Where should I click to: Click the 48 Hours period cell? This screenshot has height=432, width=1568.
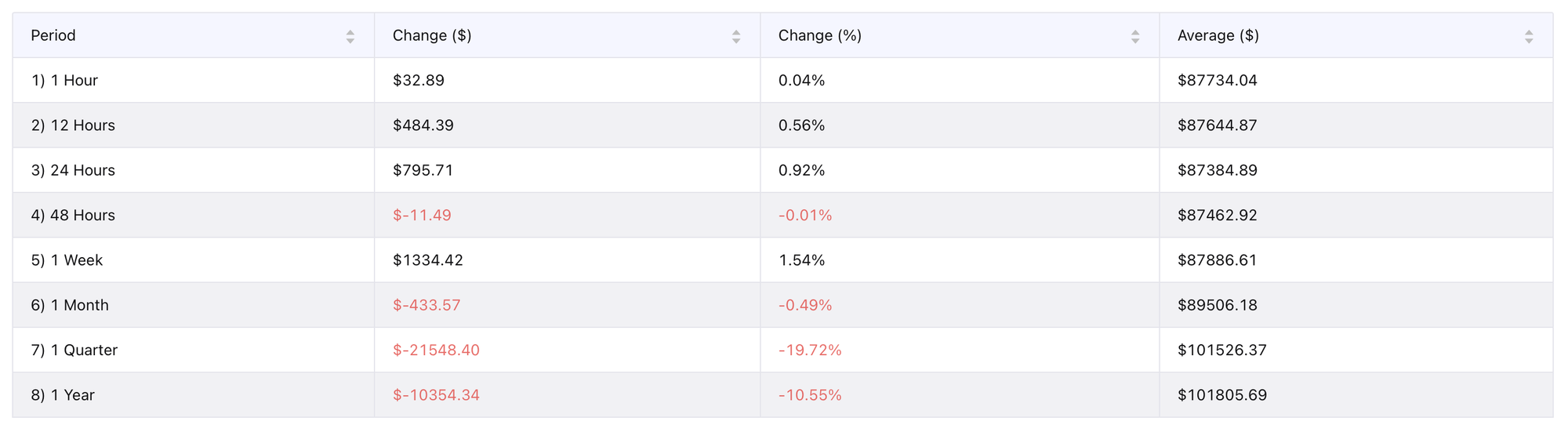[73, 215]
